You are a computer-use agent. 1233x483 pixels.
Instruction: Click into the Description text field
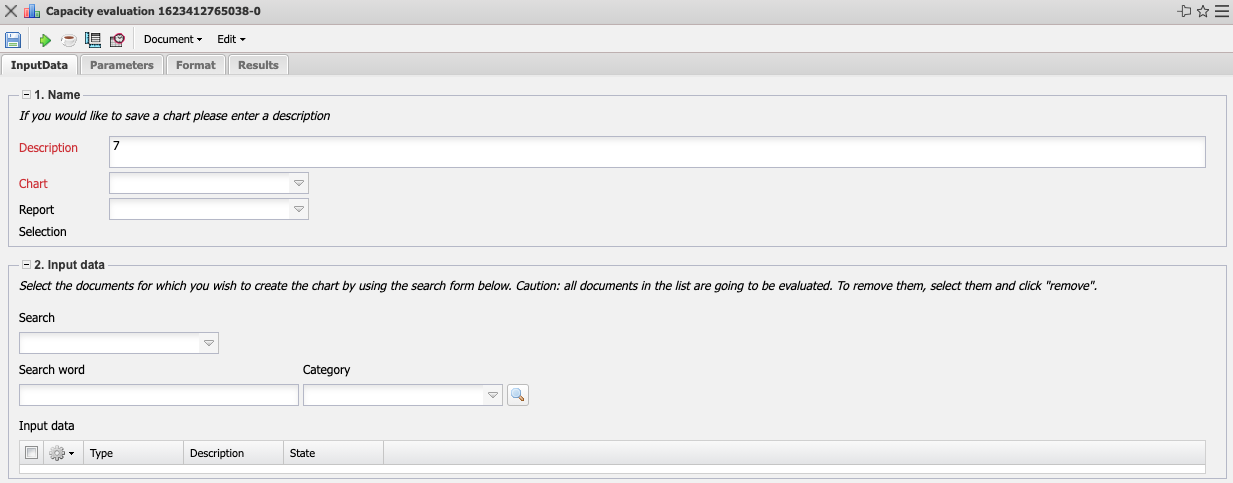pyautogui.click(x=657, y=152)
